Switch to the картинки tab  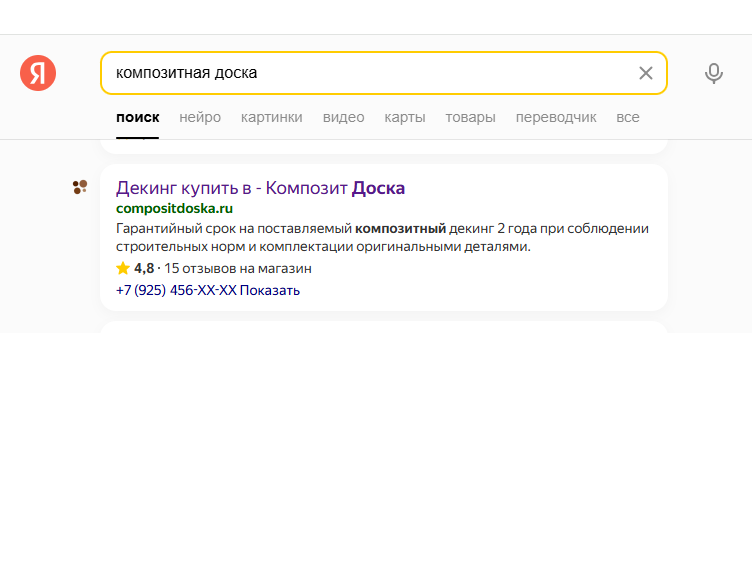pyautogui.click(x=271, y=118)
